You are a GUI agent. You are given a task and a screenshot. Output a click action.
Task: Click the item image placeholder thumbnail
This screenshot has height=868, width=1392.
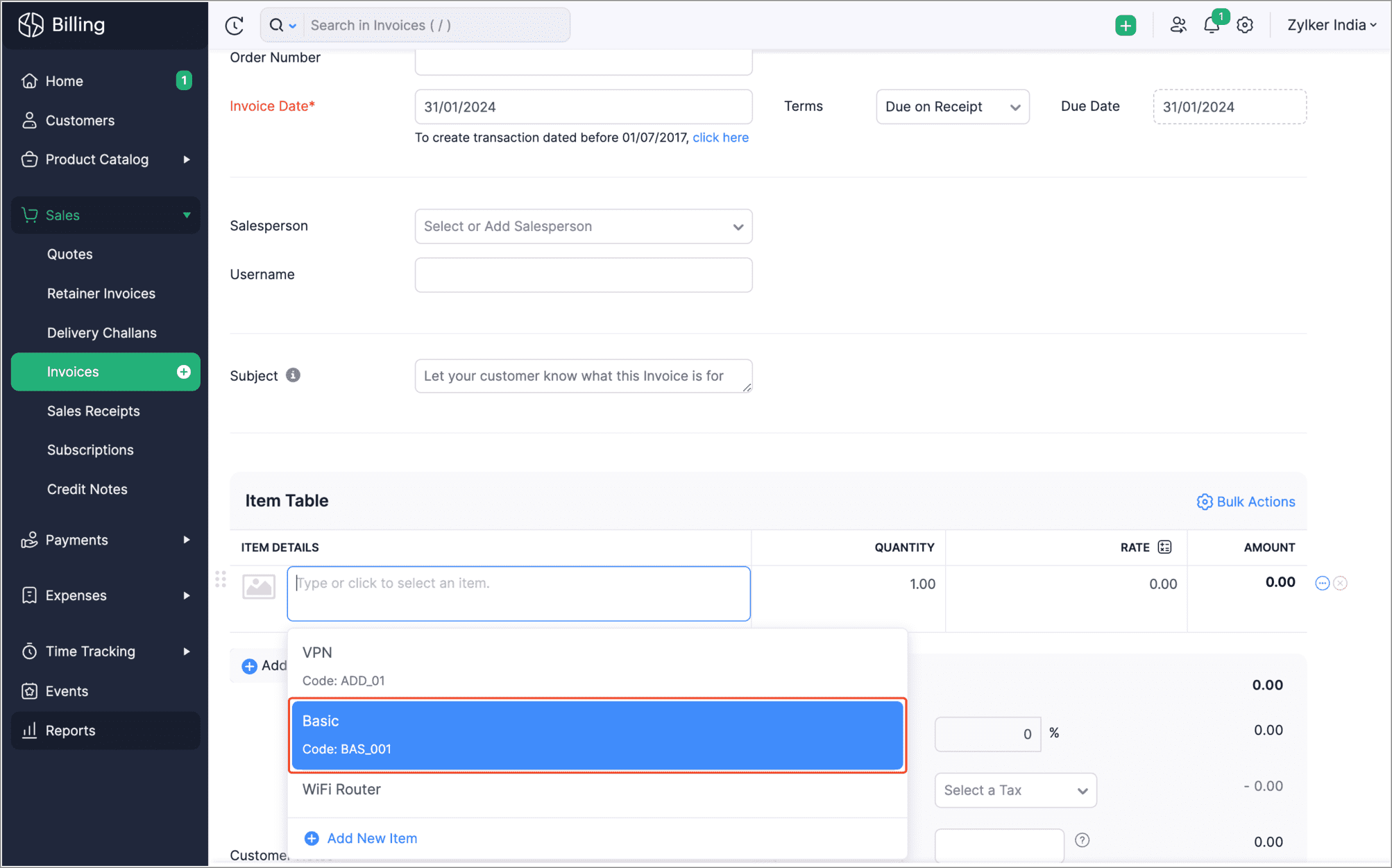(x=259, y=586)
